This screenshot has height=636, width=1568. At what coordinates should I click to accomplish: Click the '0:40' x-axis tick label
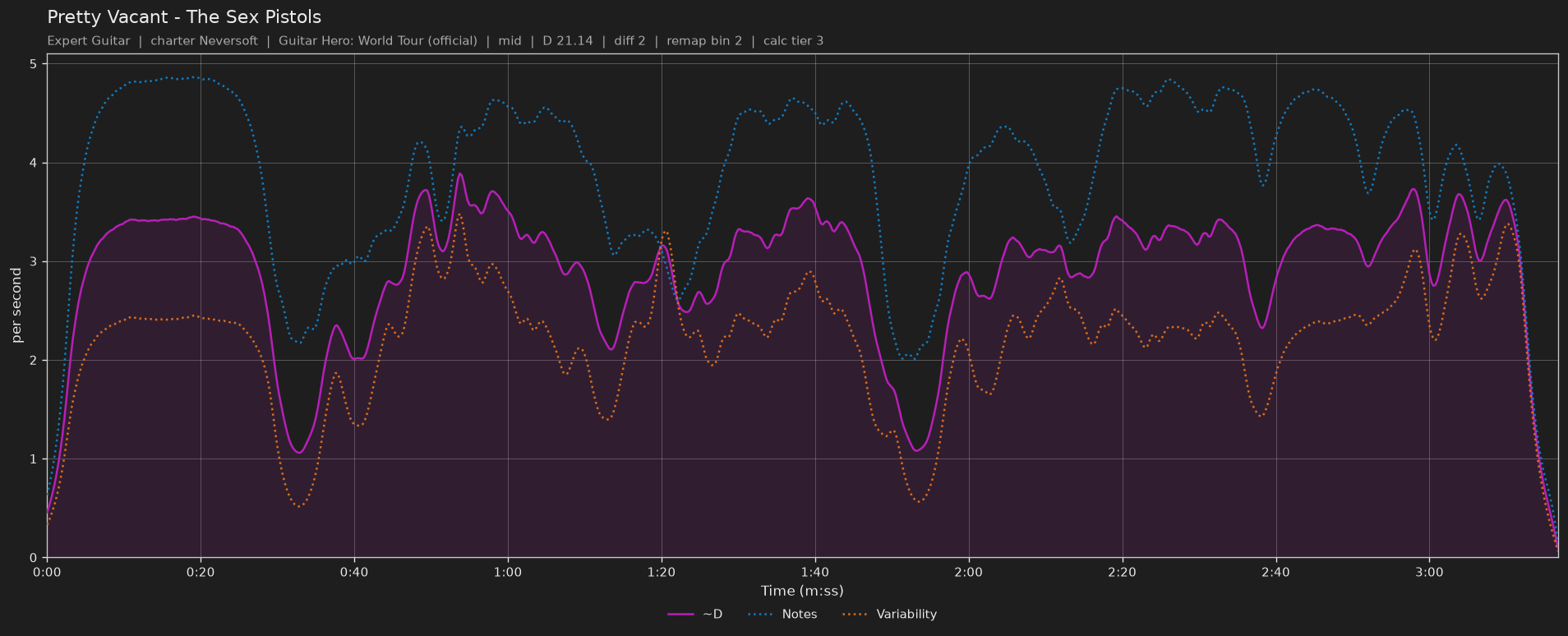click(x=354, y=572)
